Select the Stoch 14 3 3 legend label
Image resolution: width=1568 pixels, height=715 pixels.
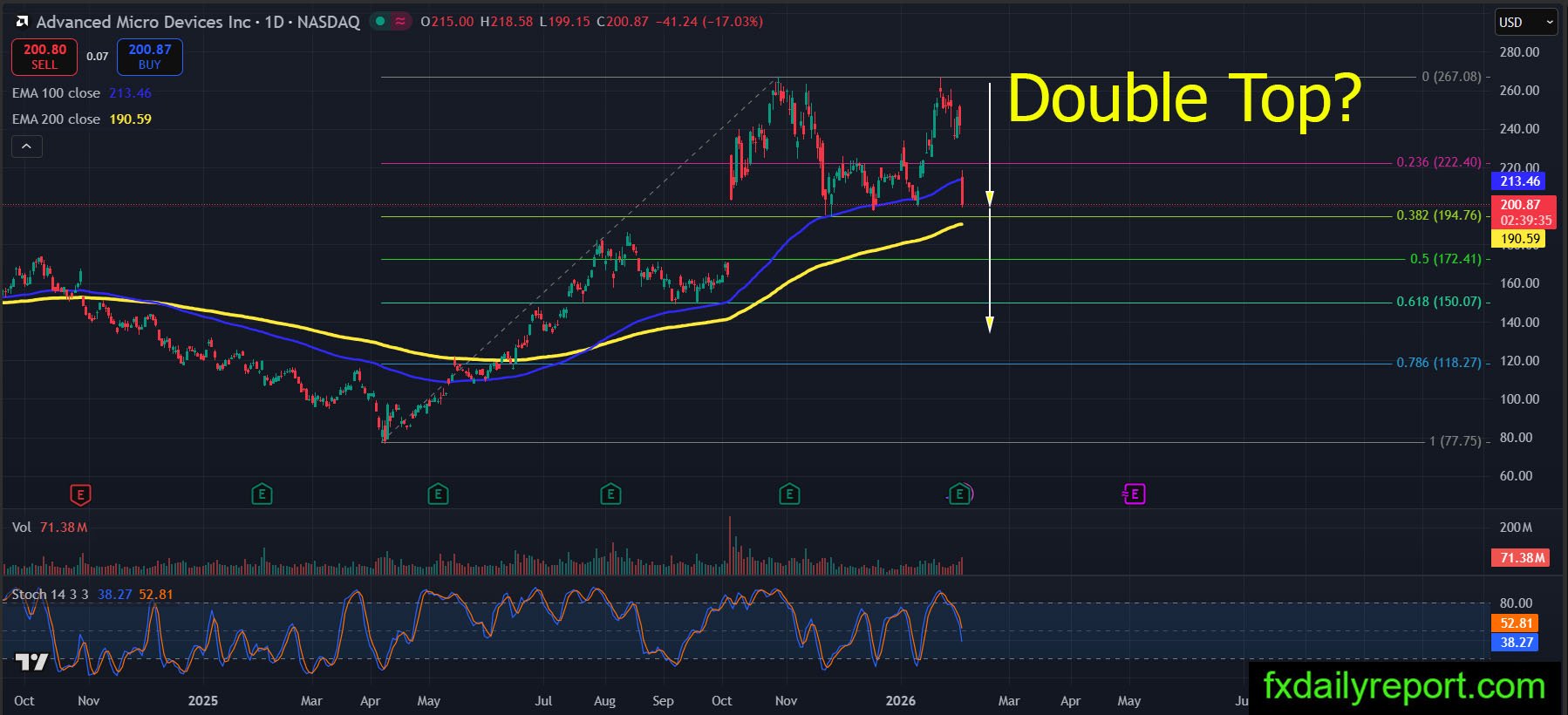coord(50,595)
